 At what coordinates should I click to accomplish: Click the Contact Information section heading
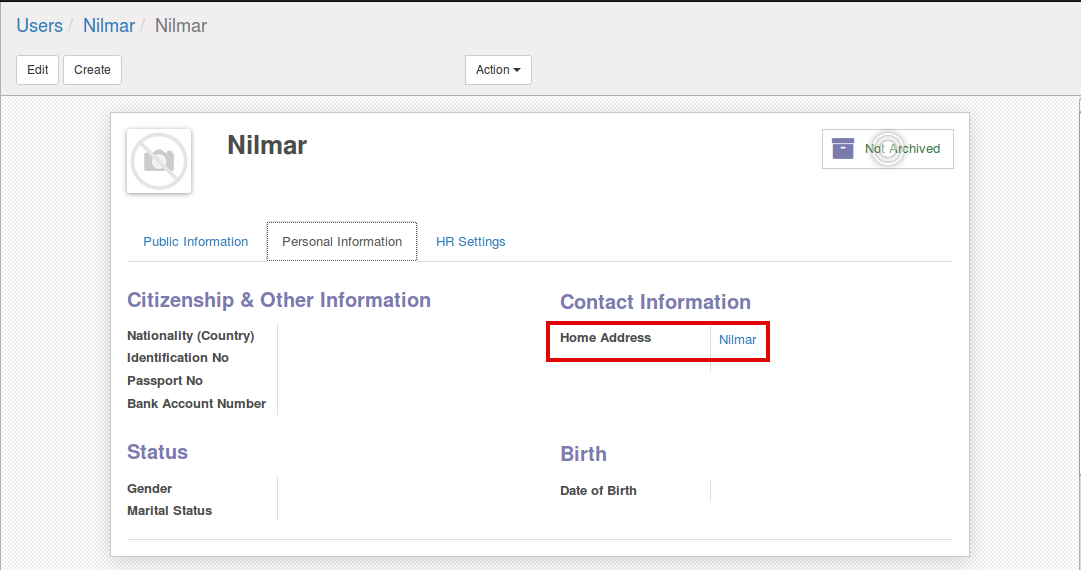point(655,302)
